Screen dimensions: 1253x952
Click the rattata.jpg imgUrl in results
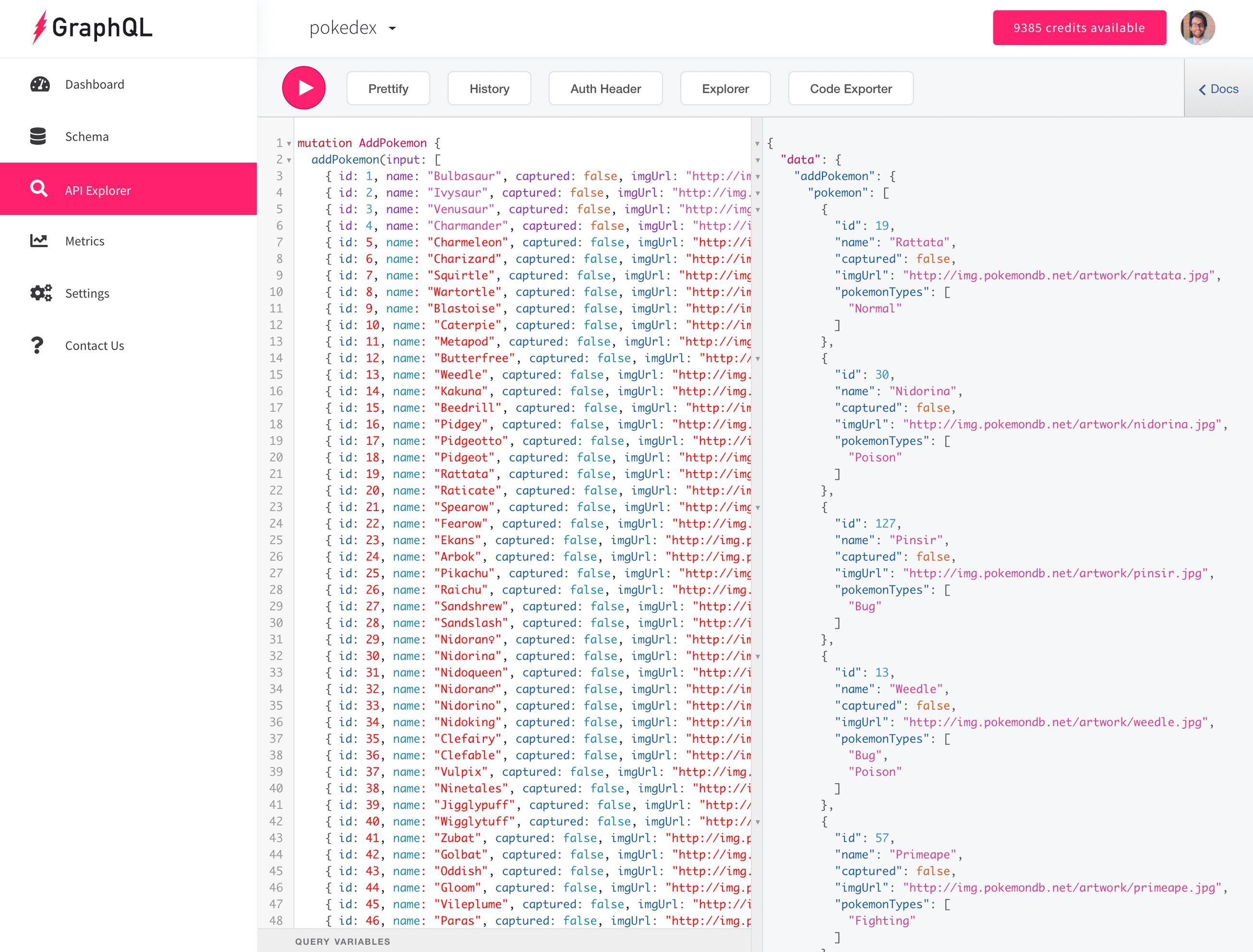(1059, 275)
